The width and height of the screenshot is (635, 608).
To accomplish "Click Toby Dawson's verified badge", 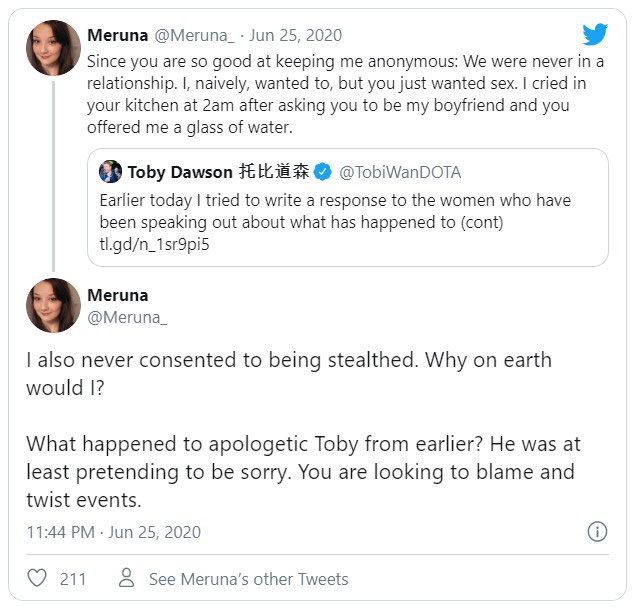I will 322,172.
